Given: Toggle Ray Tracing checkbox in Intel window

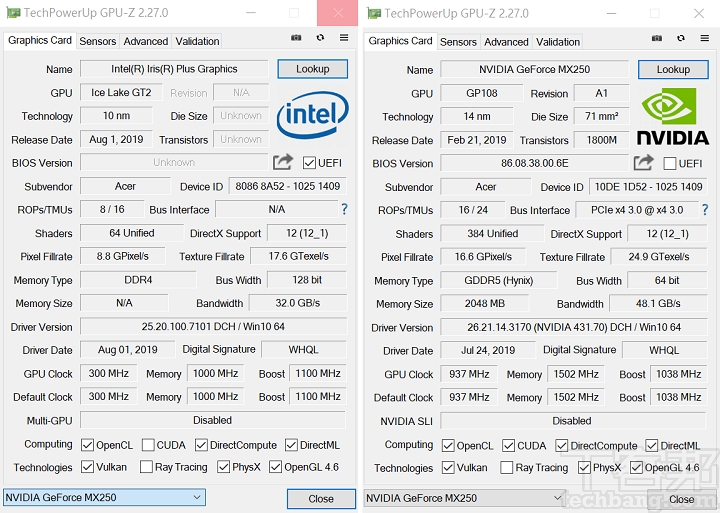Looking at the screenshot, I should (x=146, y=467).
